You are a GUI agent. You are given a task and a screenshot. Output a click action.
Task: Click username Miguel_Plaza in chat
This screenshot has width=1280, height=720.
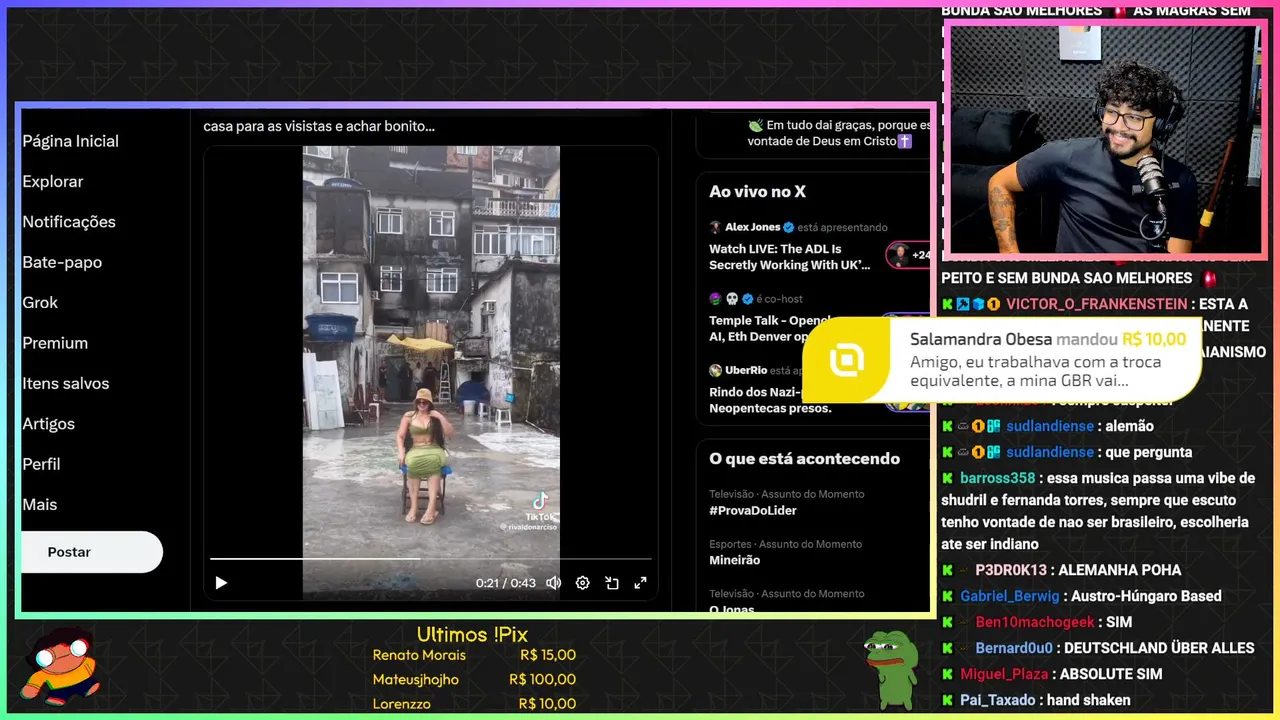(1004, 674)
